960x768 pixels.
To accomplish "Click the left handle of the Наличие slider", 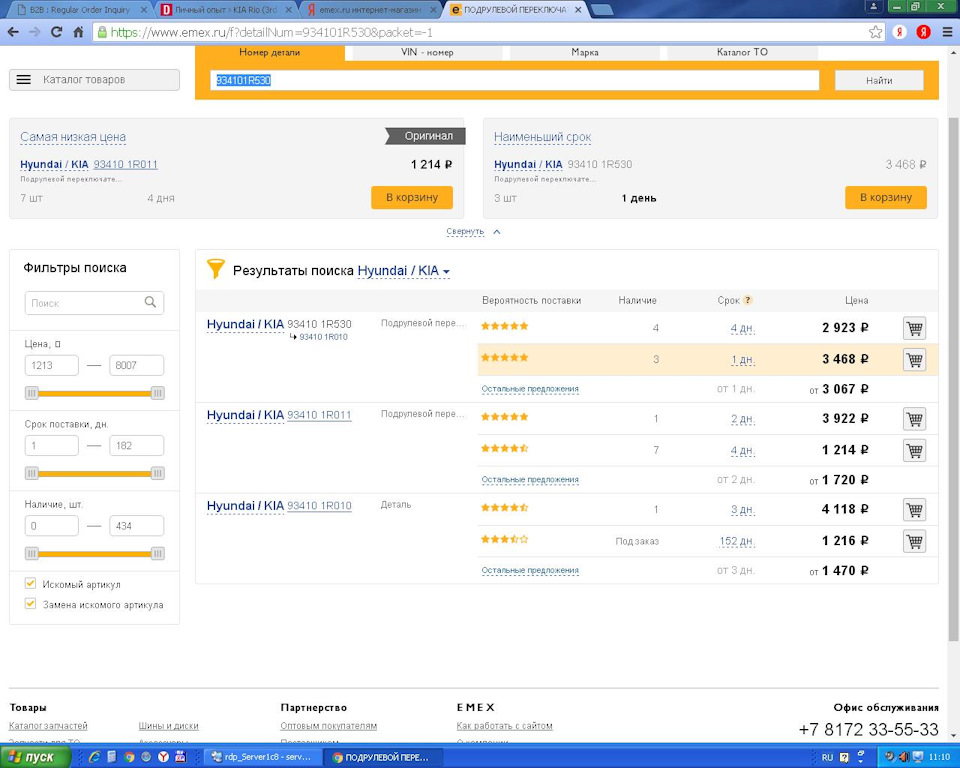I will coord(32,554).
